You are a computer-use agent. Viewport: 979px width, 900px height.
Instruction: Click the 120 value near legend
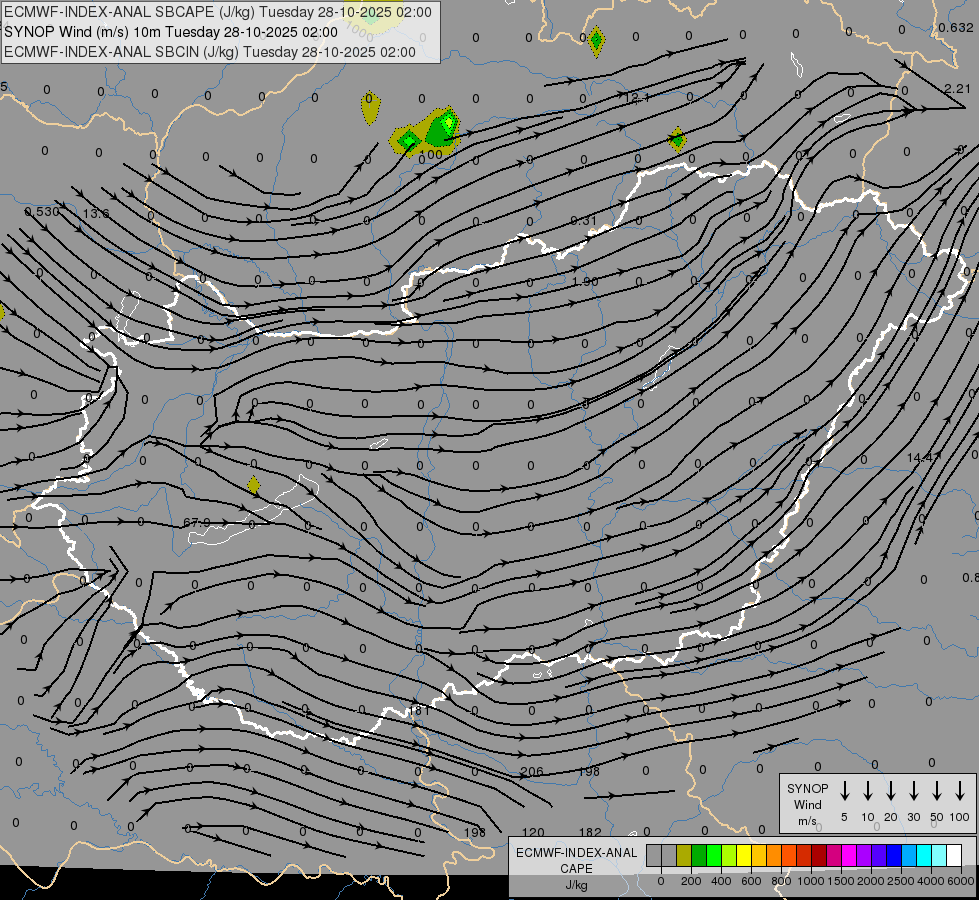[533, 833]
